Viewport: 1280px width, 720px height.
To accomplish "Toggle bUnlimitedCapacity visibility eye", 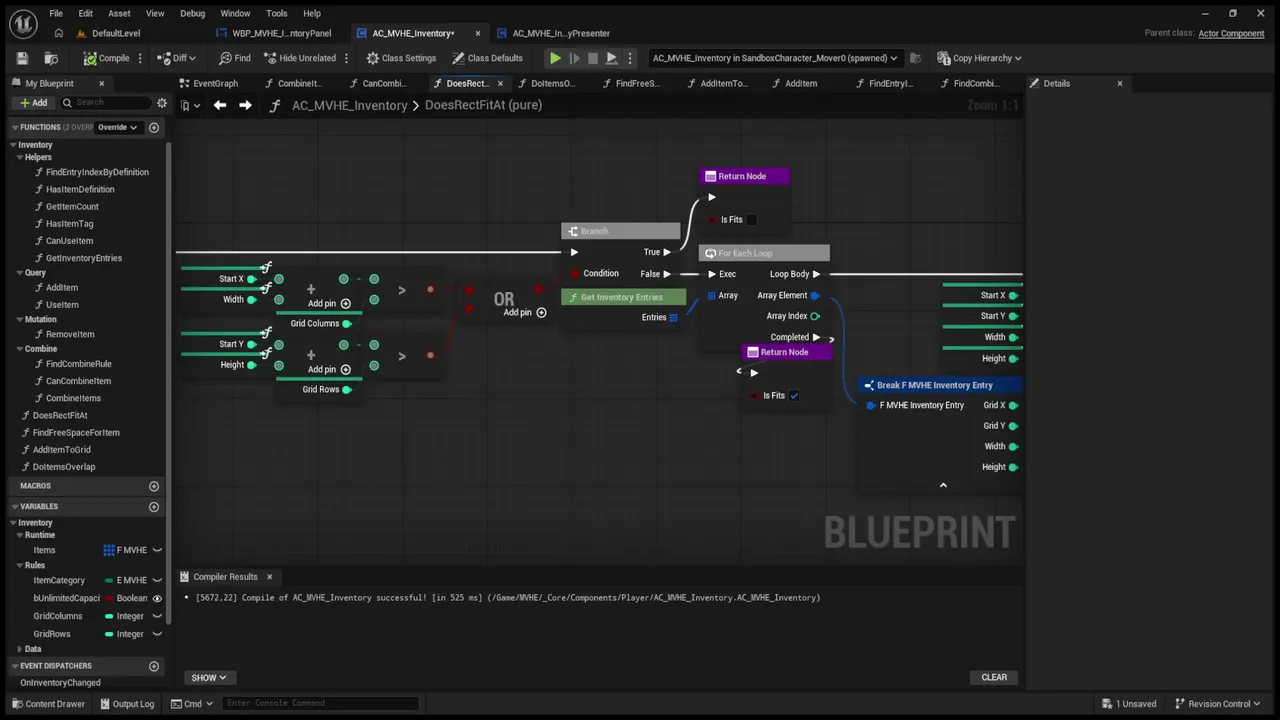I will 157,598.
